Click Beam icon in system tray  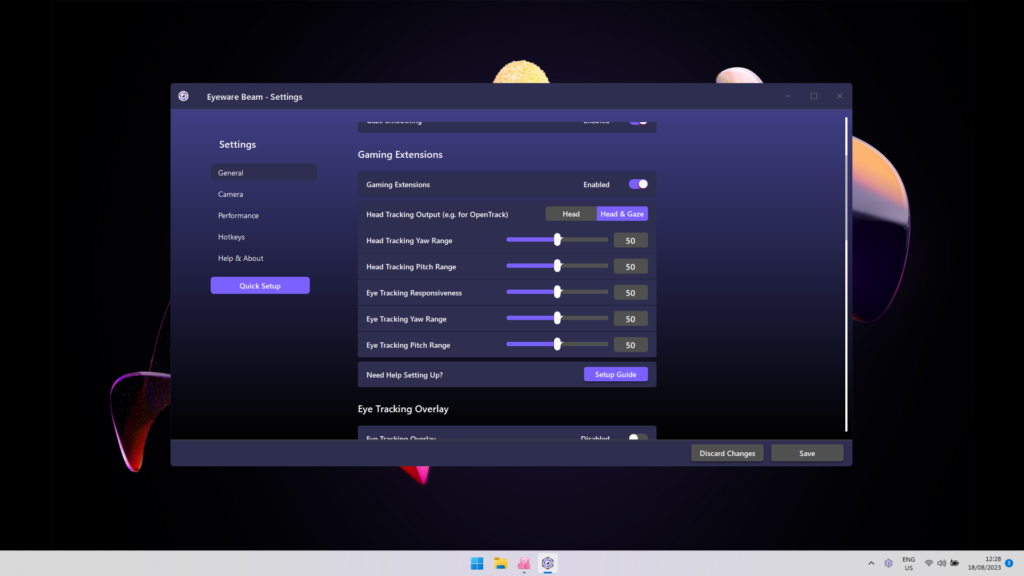click(x=888, y=563)
